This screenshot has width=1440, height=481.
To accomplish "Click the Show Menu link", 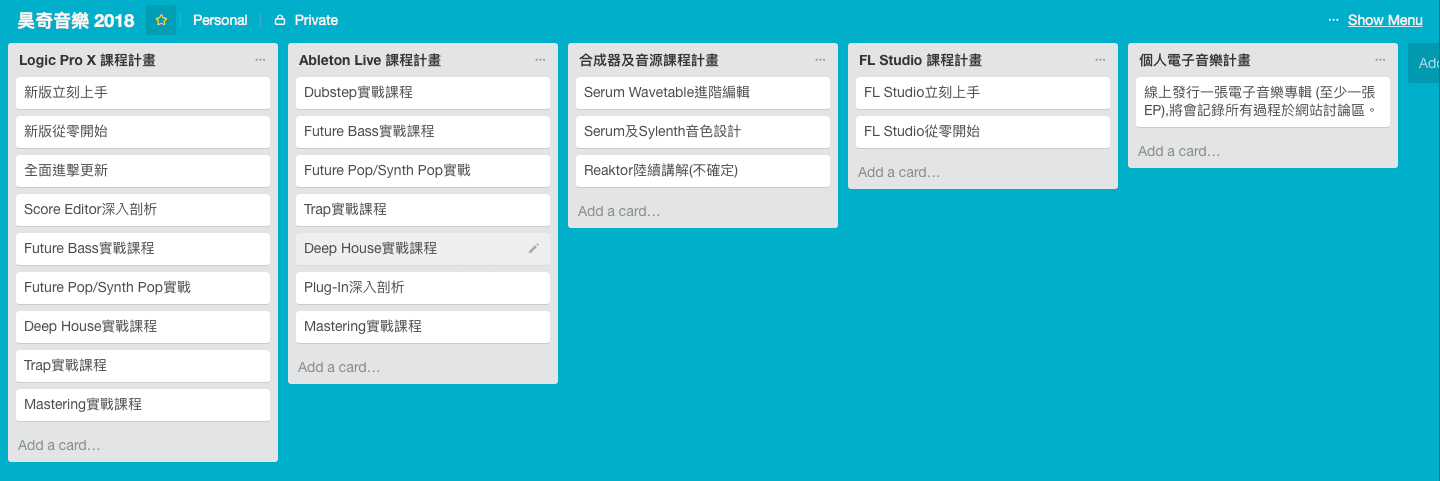I will pyautogui.click(x=1384, y=20).
